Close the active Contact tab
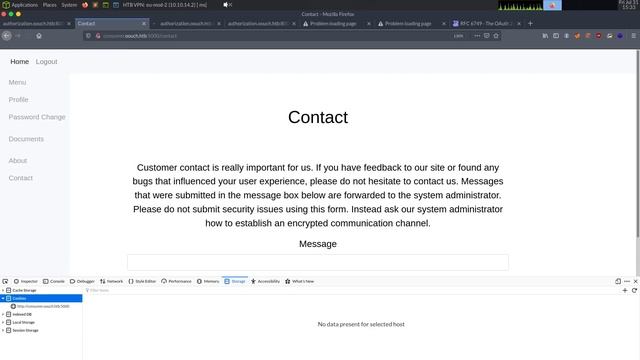640x360 pixels. (144, 24)
